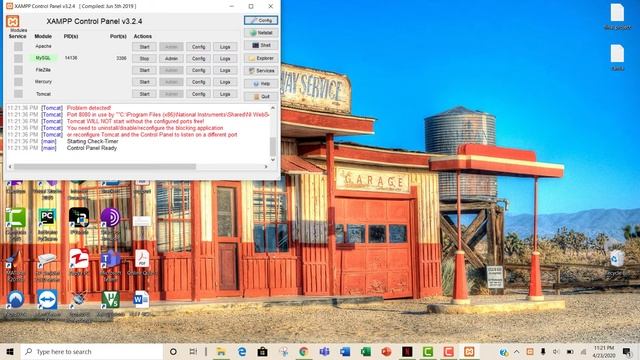Screen dimensions: 640x360
Task: Open Recycle Bin on desktop
Action: (617, 259)
